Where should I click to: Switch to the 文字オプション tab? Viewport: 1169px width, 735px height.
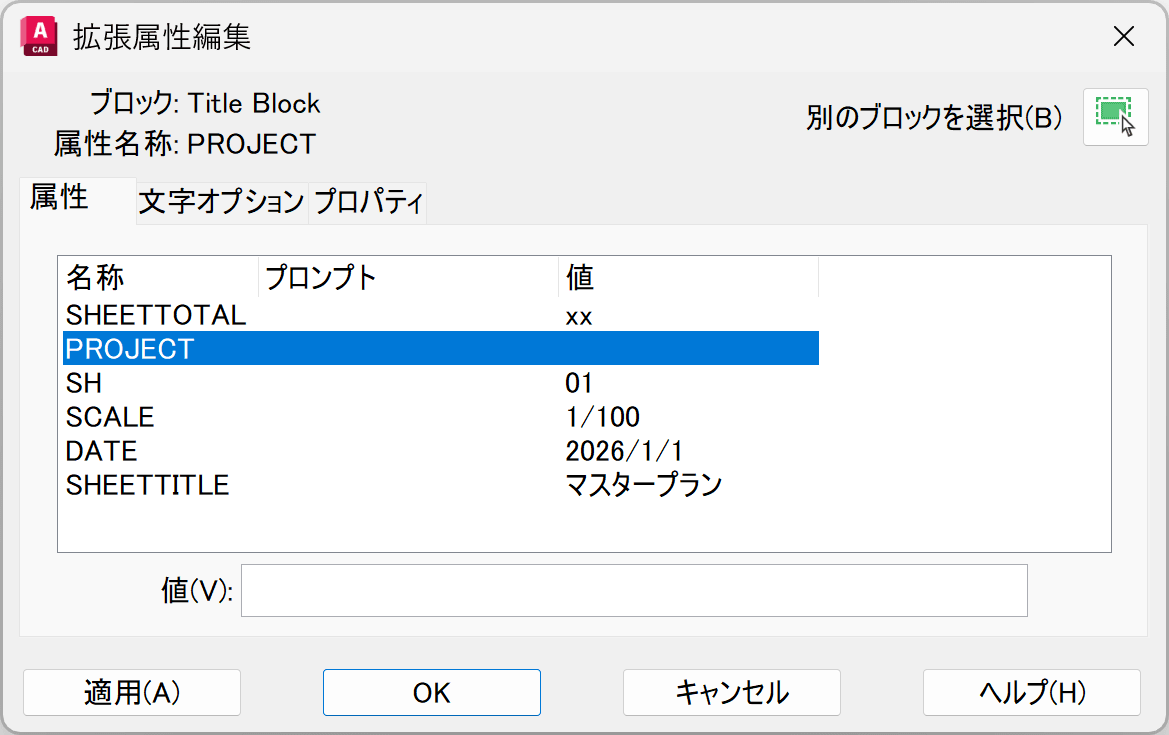pos(221,202)
